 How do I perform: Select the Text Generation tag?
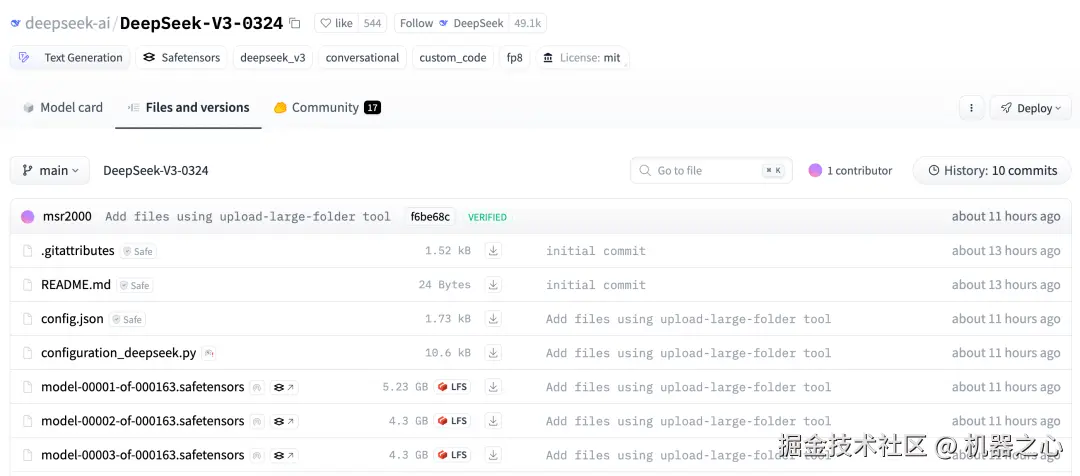click(70, 58)
